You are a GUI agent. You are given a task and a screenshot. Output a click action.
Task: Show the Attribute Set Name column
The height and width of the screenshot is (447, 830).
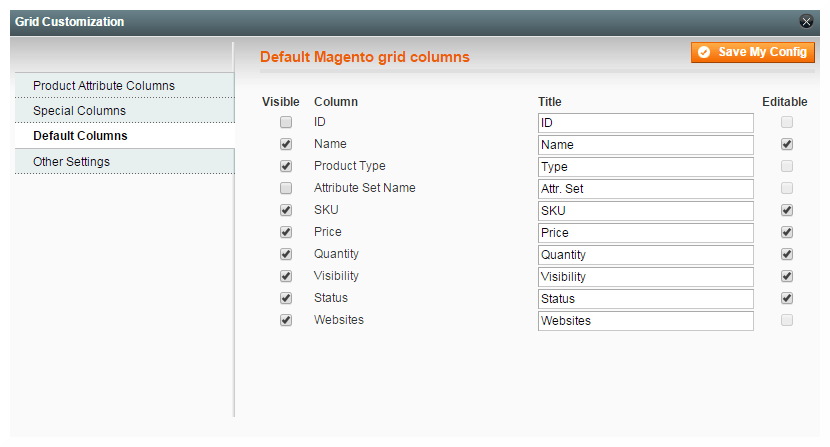(286, 188)
